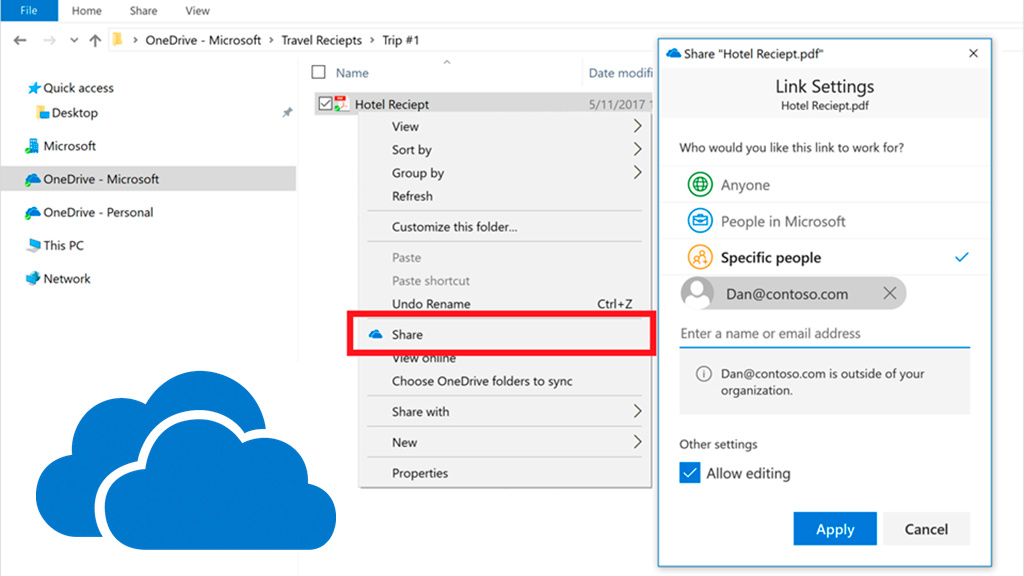Expand chevron after OneDrive - Microsoft breadcrumb
Image resolution: width=1024 pixels, height=576 pixels.
point(271,40)
